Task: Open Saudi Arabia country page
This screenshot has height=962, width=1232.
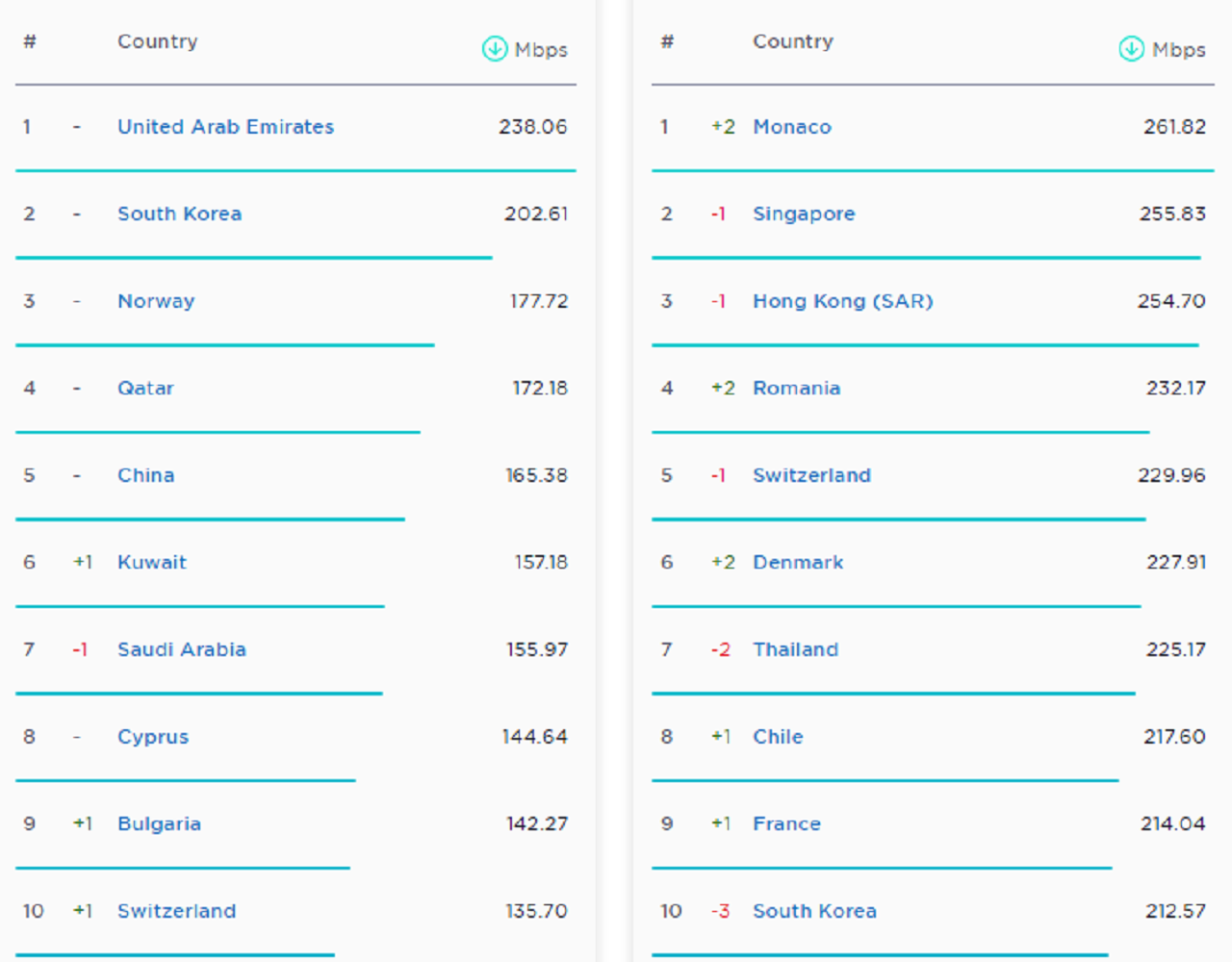Action: pyautogui.click(x=181, y=649)
